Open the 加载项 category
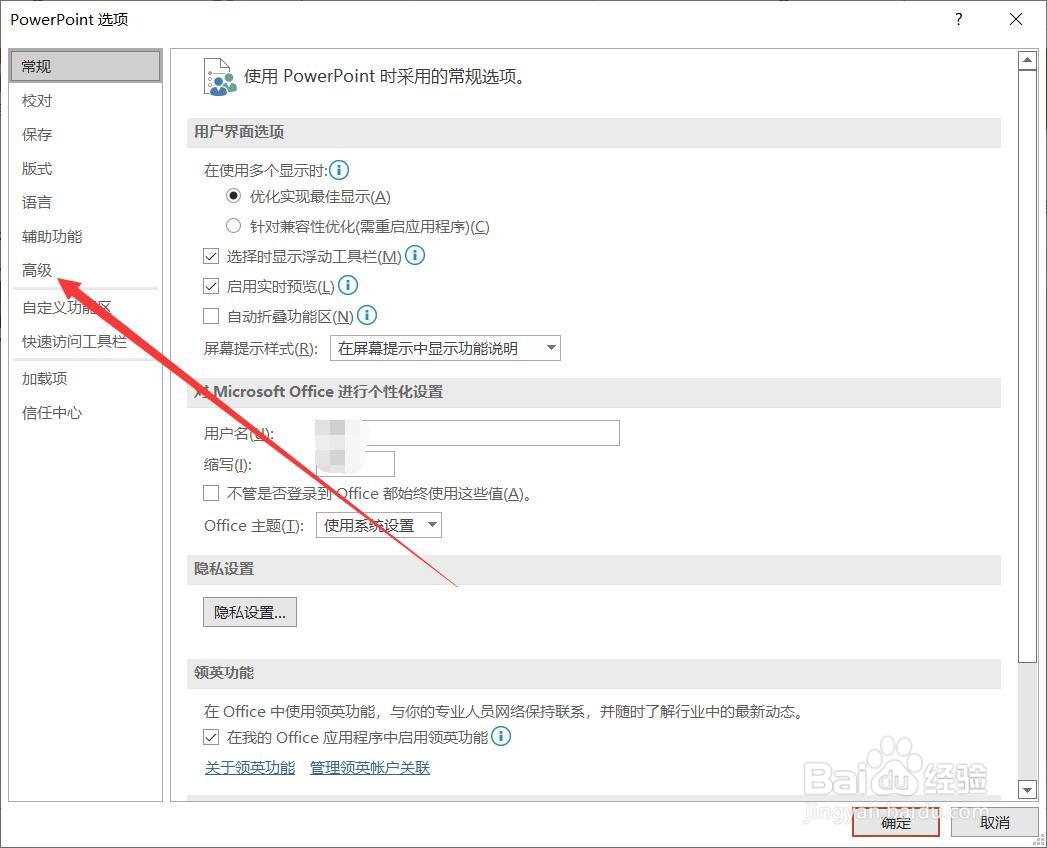Viewport: 1047px width, 848px height. click(85, 379)
